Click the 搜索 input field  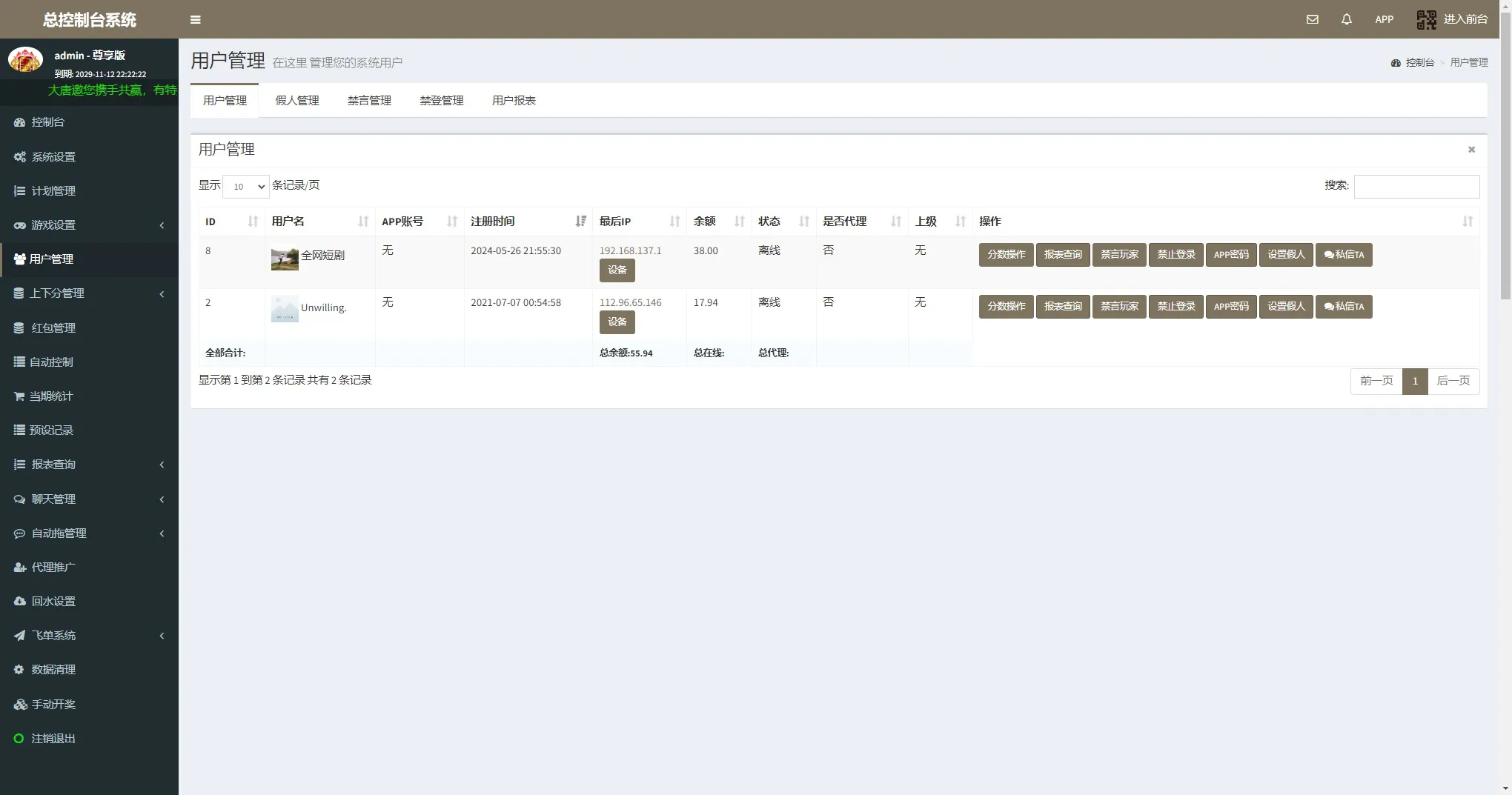(1416, 187)
